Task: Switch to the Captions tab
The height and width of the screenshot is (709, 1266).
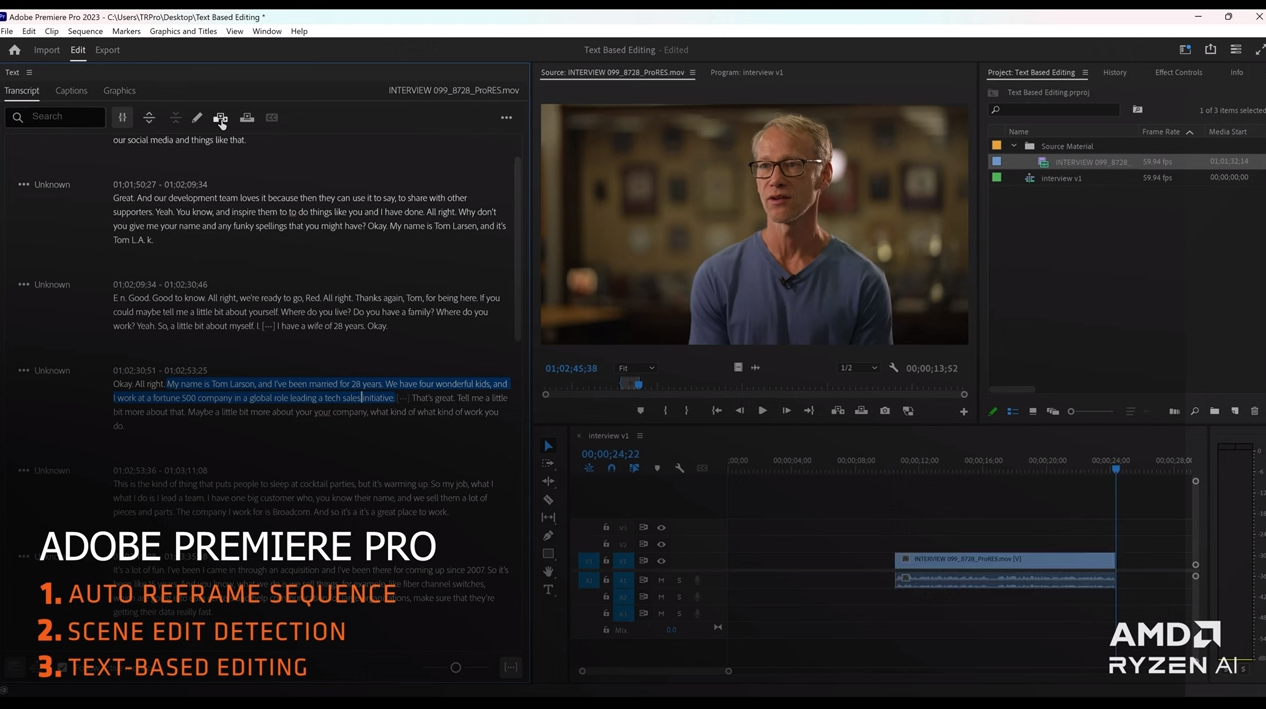Action: tap(71, 91)
